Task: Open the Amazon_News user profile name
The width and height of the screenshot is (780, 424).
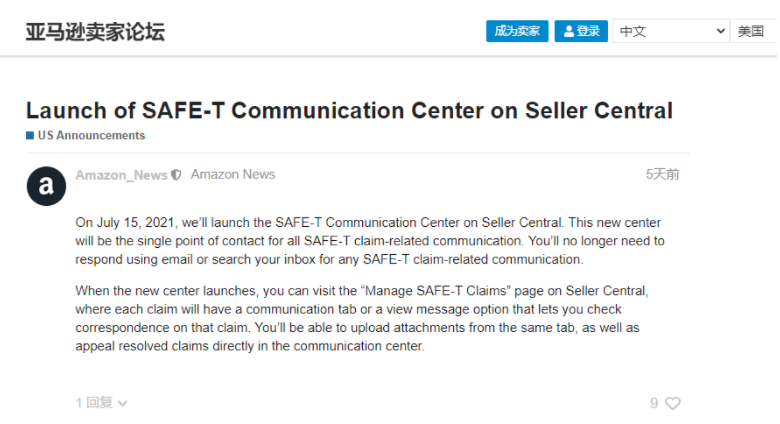Action: click(121, 175)
